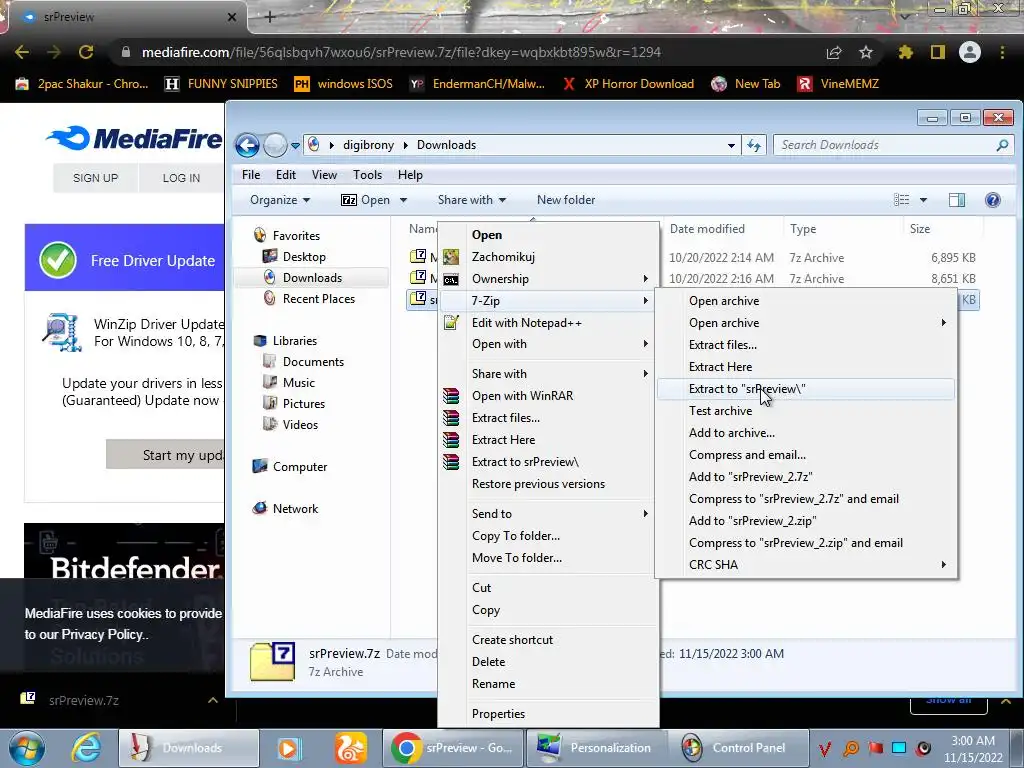Select Test archive in 7-Zip submenu
Screen dimensions: 1024x768
[x=806, y=411]
